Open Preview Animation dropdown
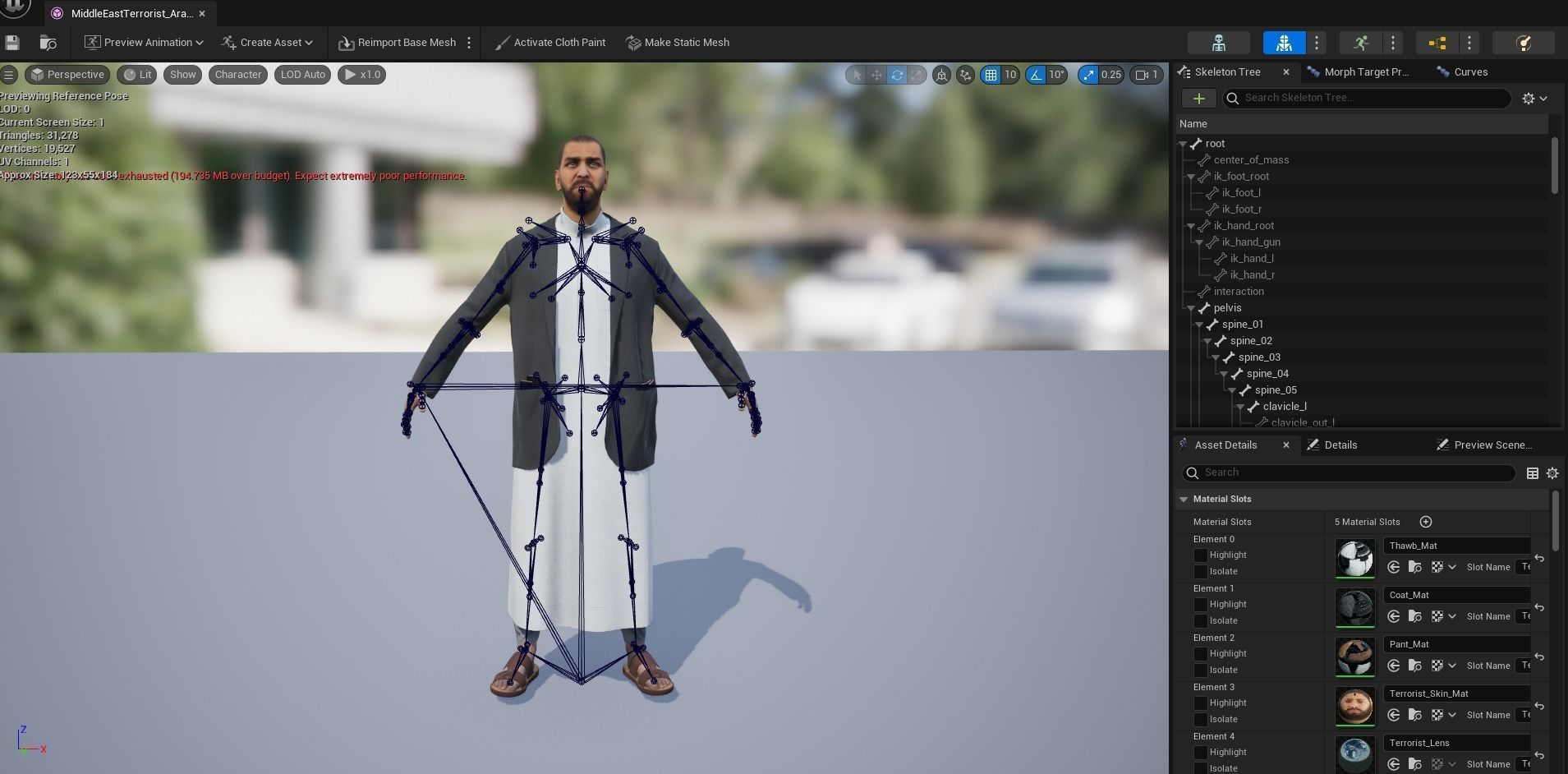This screenshot has width=1568, height=774. tap(144, 43)
